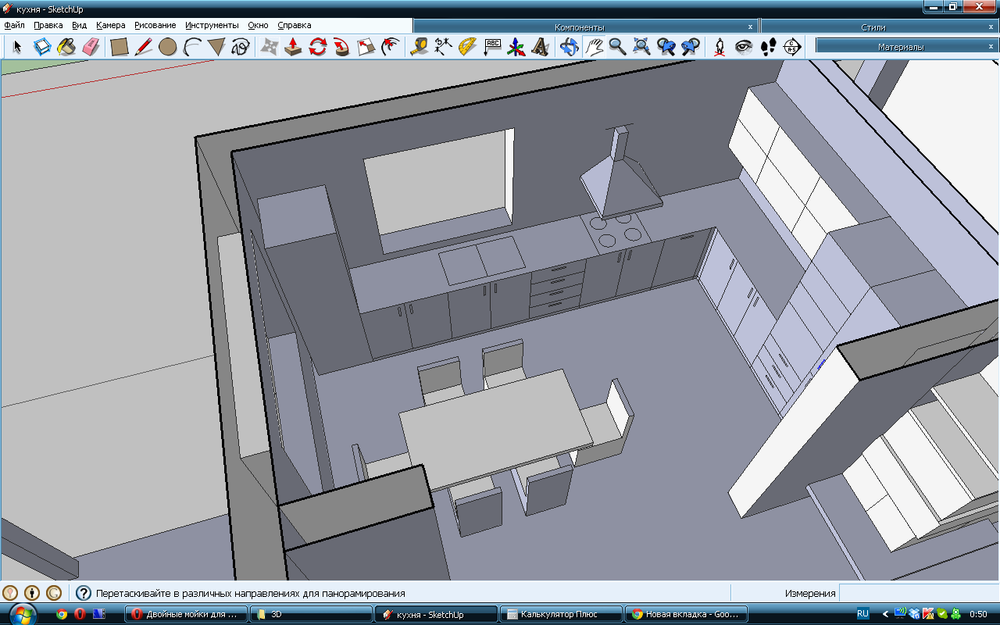
Task: Open the Камера menu
Action: tap(110, 25)
